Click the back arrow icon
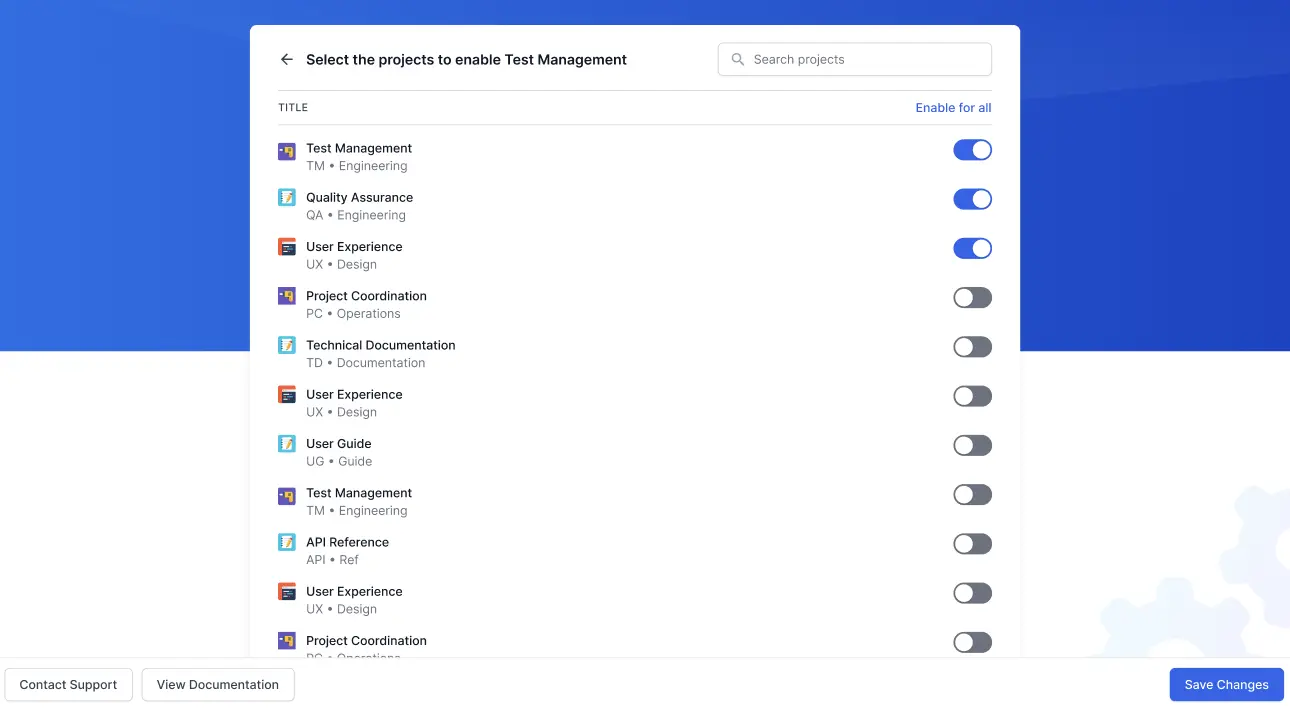 [x=286, y=59]
